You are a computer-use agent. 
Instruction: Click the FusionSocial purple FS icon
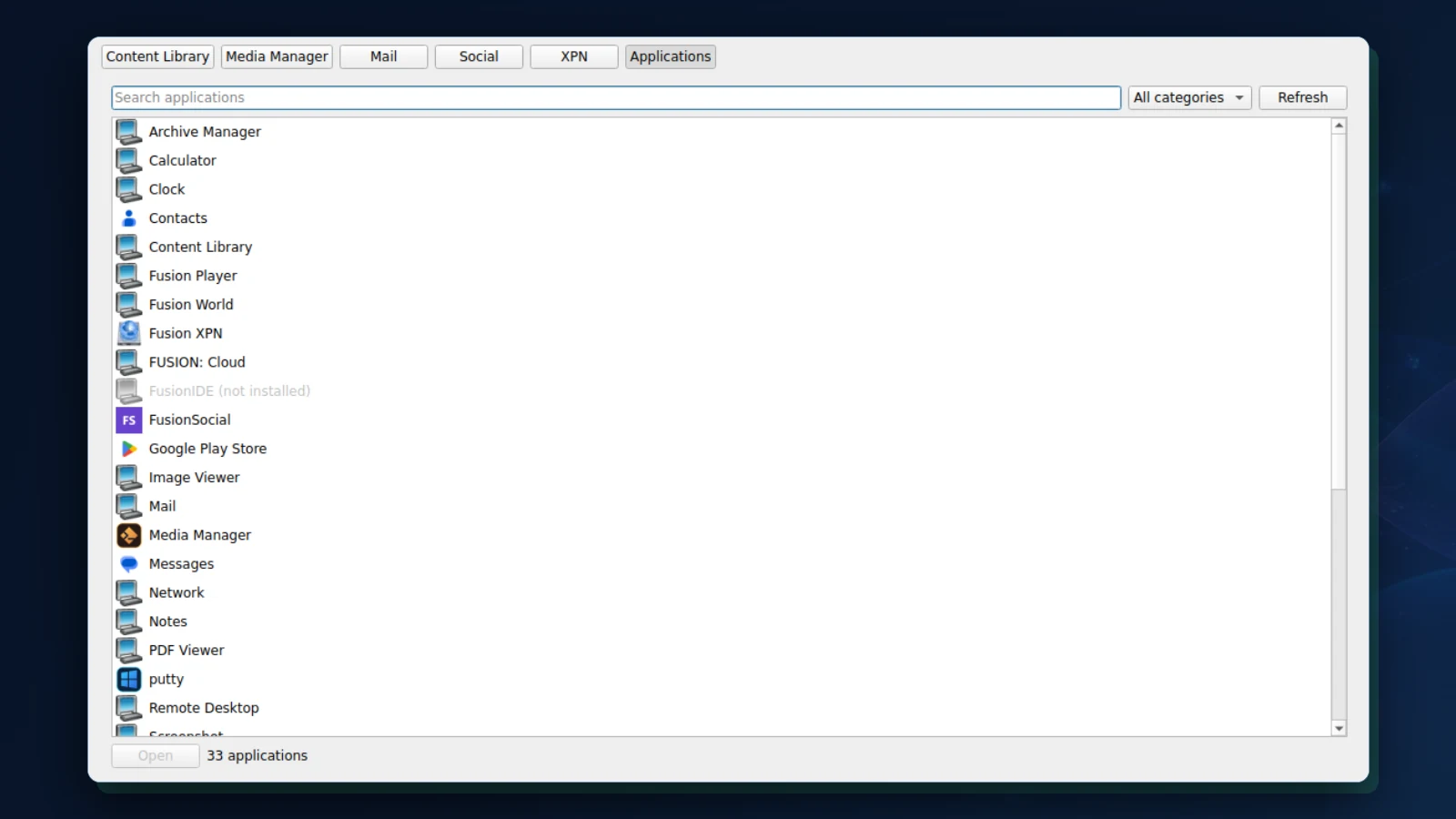129,420
